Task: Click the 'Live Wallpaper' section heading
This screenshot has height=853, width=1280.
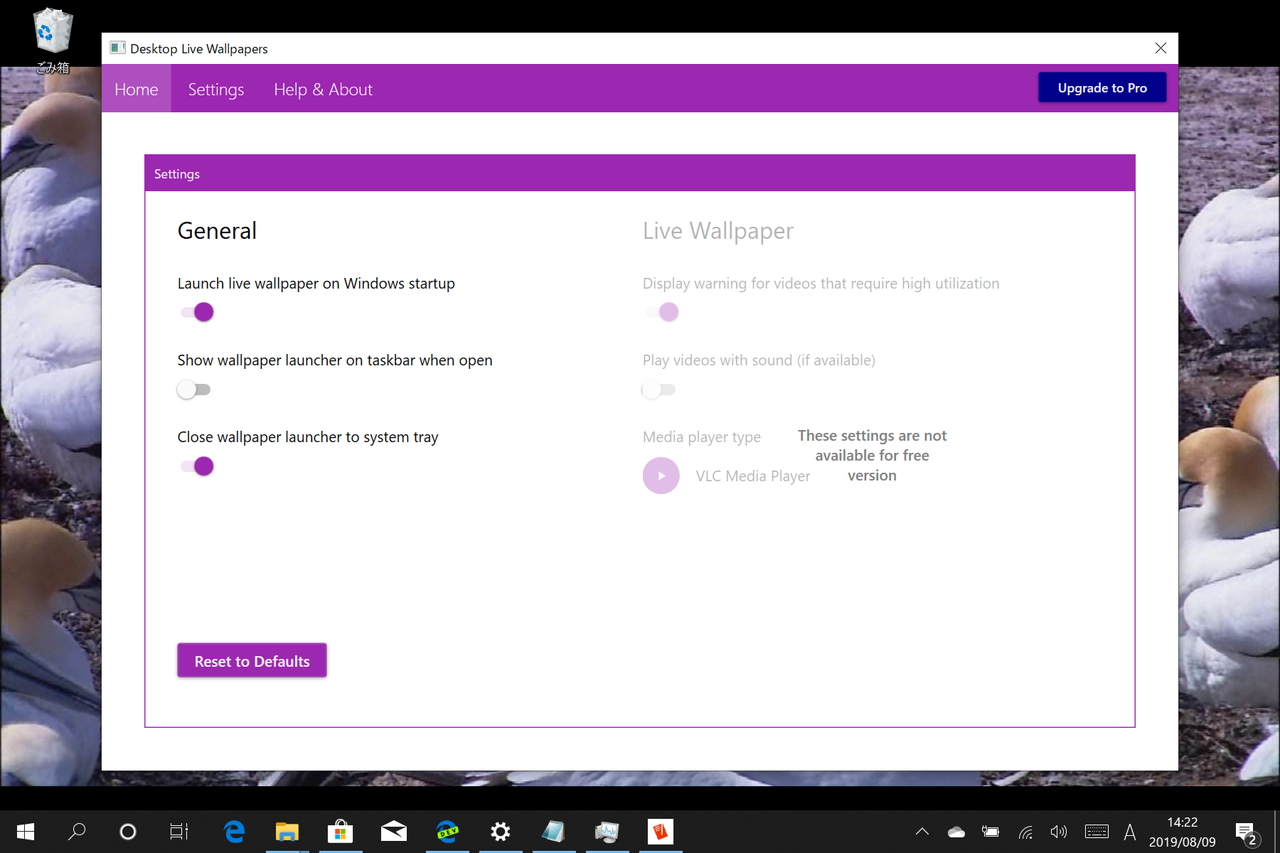Action: point(718,231)
